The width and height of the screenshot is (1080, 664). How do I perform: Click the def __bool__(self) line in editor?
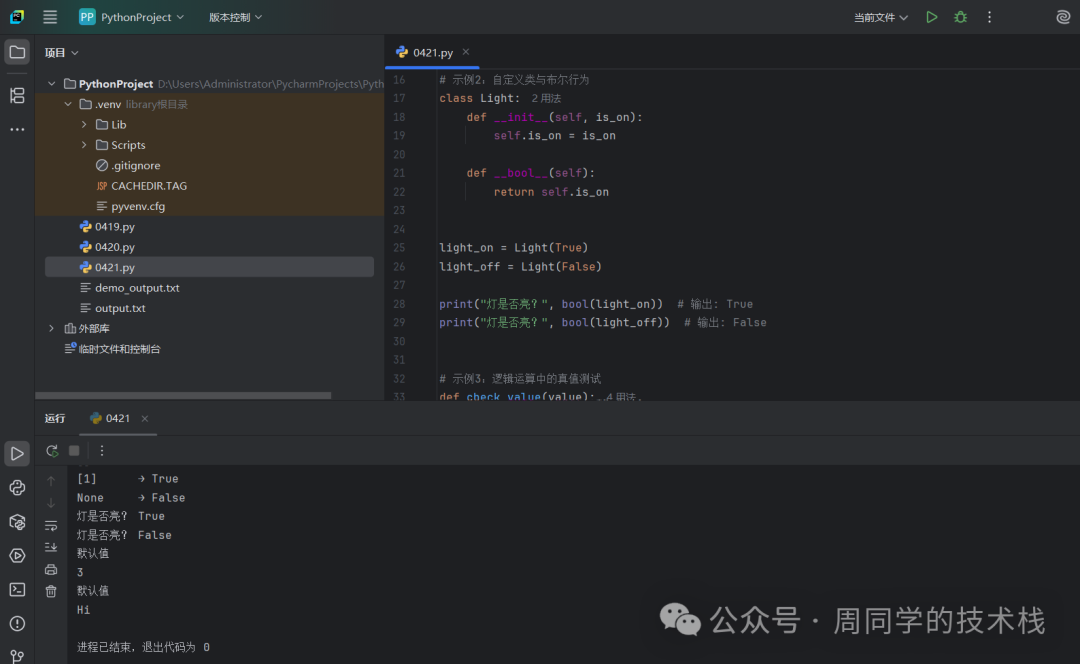[x=530, y=173]
